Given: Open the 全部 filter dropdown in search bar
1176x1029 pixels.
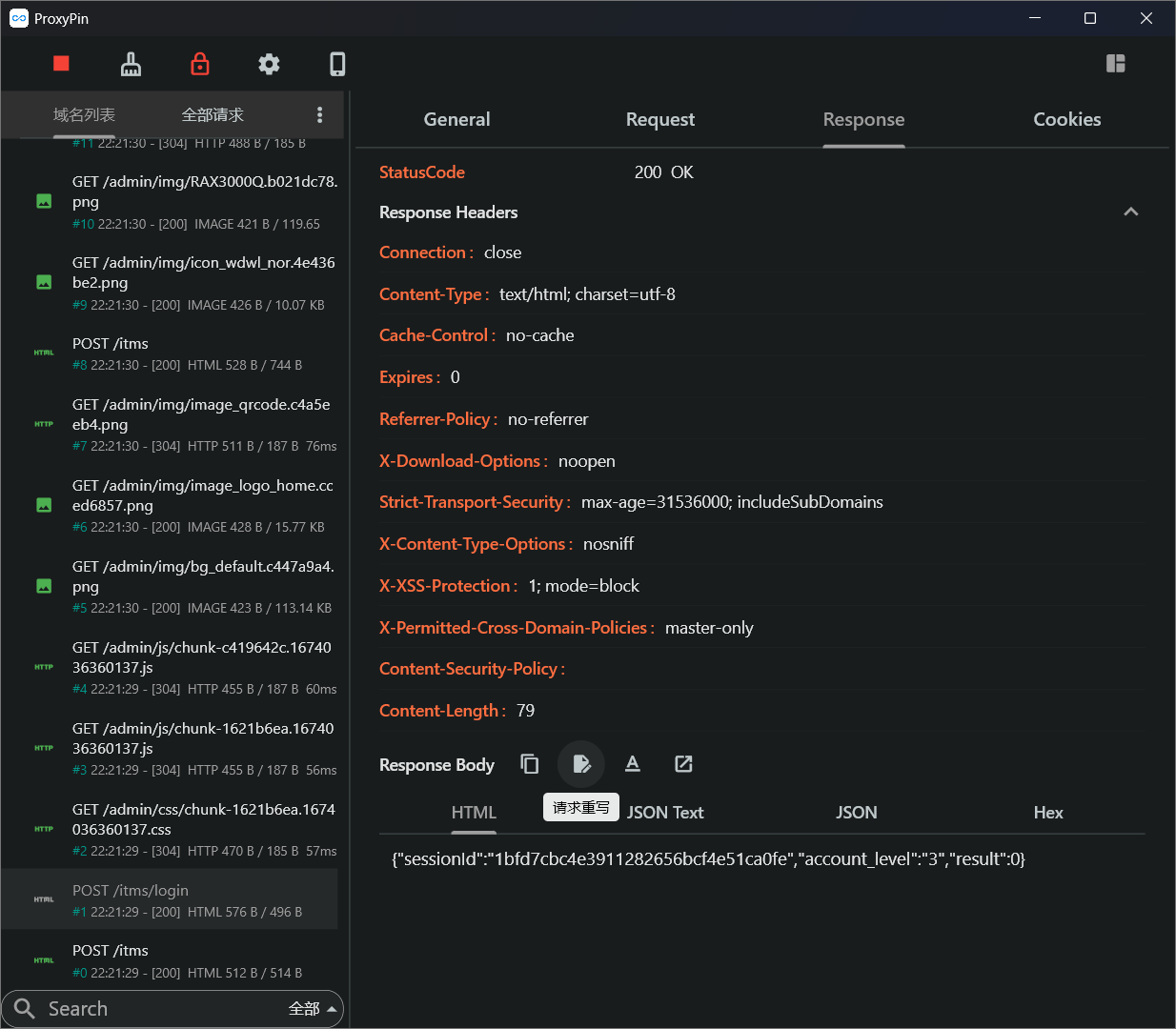Looking at the screenshot, I should (313, 1008).
